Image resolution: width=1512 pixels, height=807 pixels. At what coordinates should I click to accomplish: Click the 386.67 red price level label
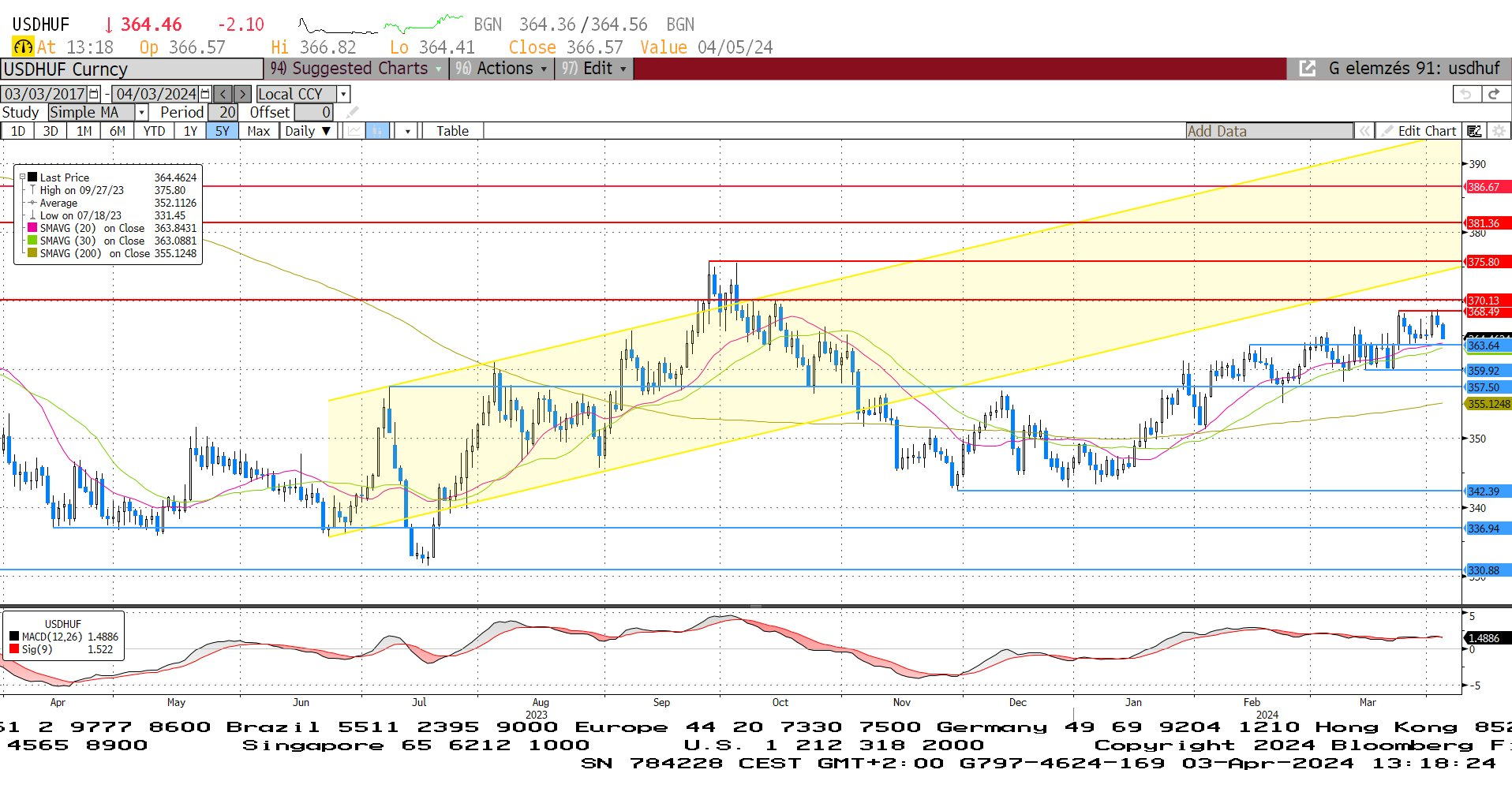coord(1487,187)
